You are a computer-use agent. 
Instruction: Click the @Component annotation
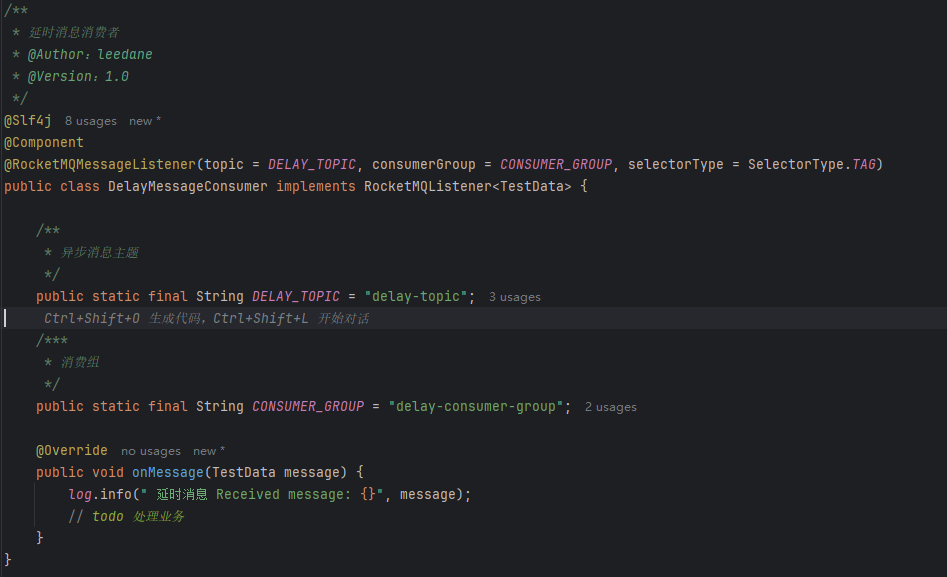pyautogui.click(x=44, y=142)
